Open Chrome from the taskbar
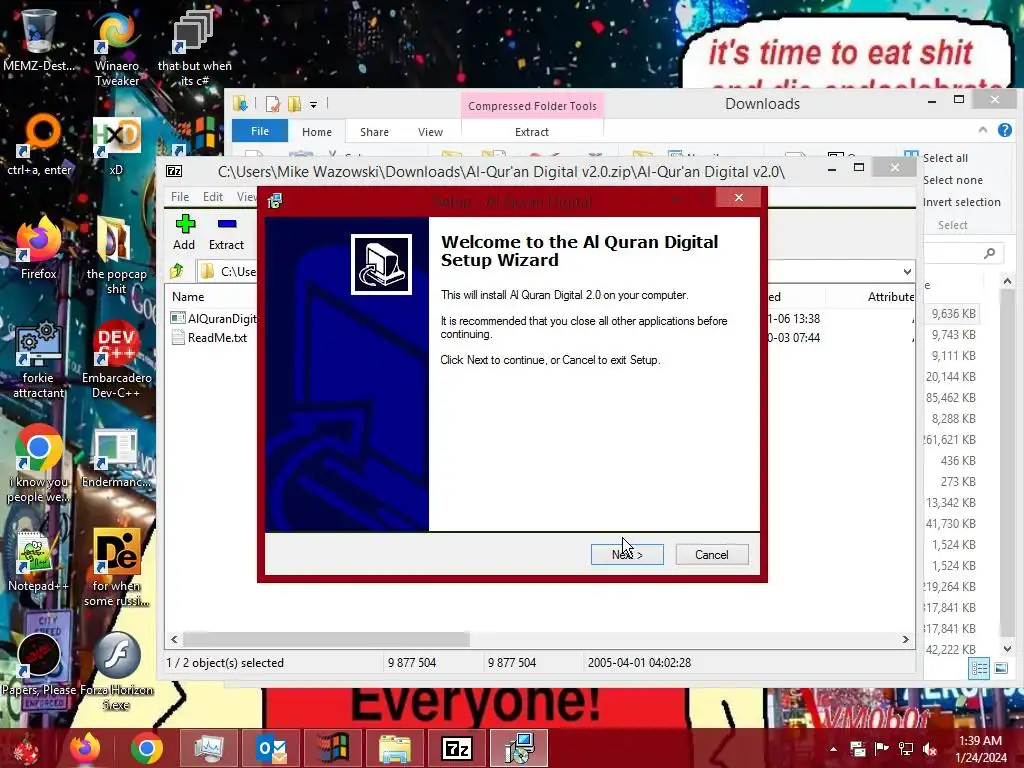 146,748
